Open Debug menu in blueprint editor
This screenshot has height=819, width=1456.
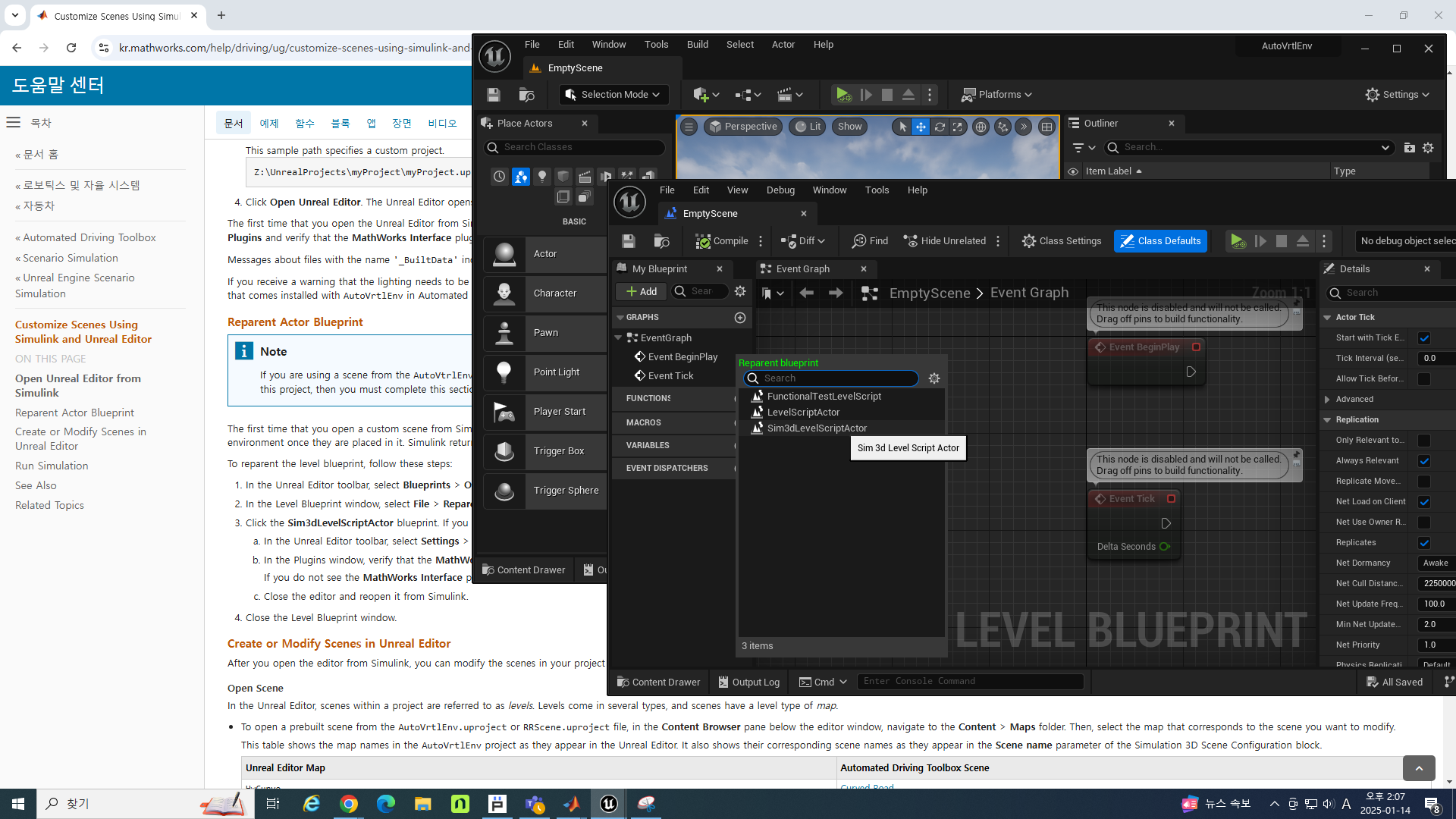pos(780,190)
